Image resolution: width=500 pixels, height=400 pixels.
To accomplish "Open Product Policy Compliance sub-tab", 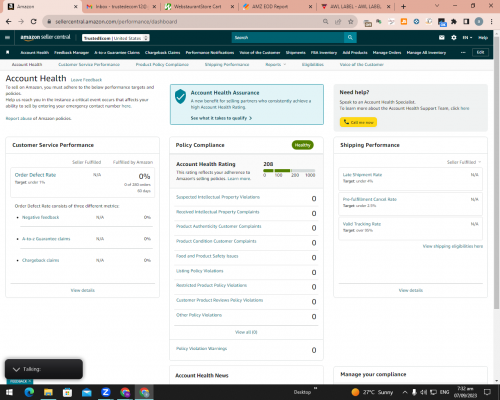I will pos(162,64).
